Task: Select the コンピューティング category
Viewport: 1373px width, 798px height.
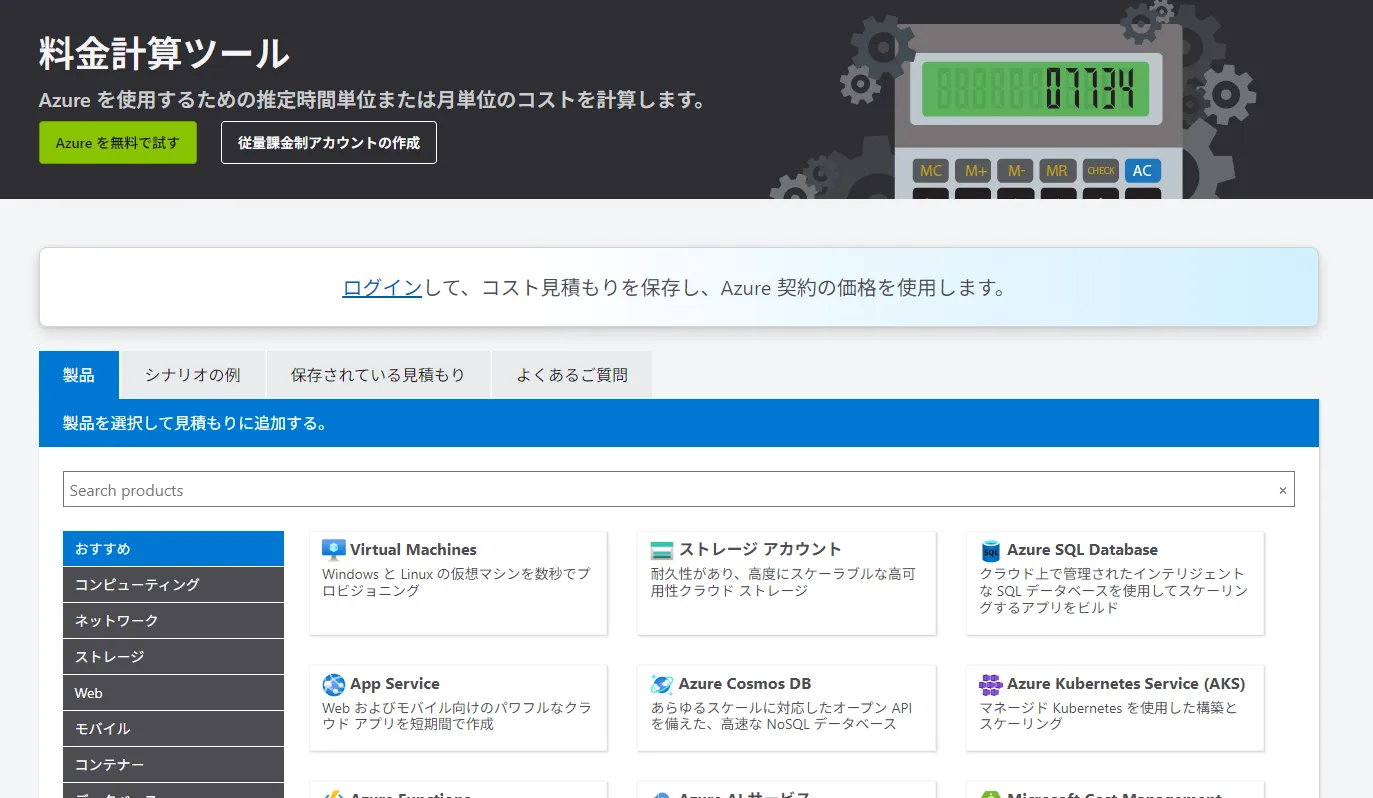Action: [x=173, y=584]
